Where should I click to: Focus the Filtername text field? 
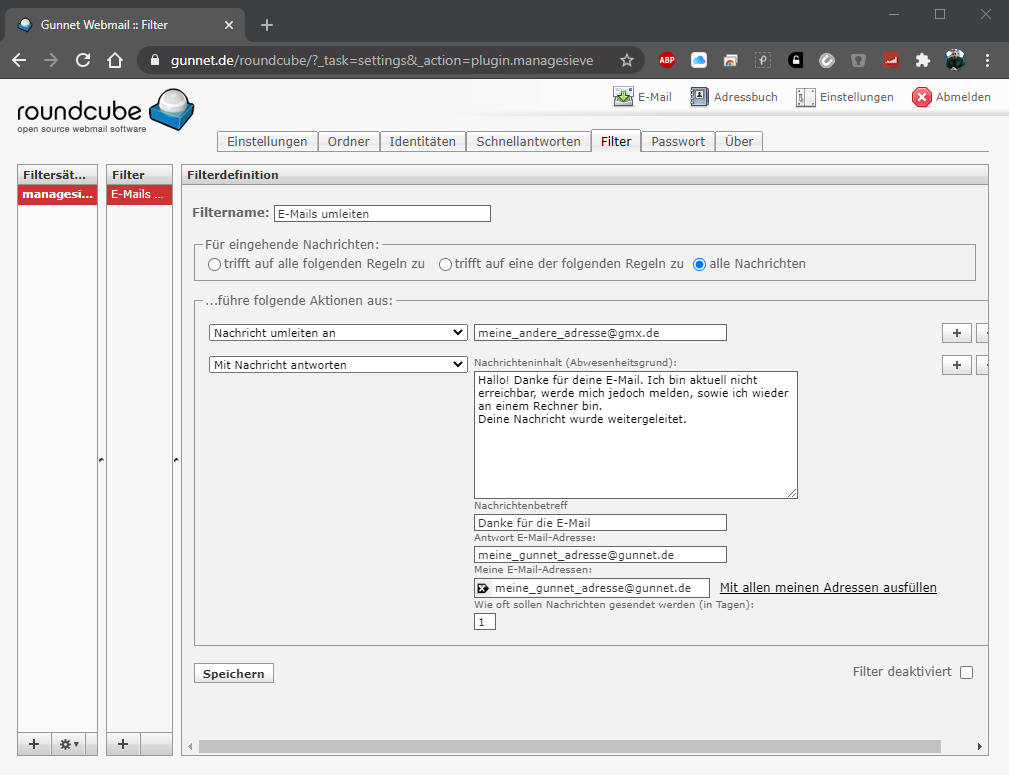tap(382, 214)
